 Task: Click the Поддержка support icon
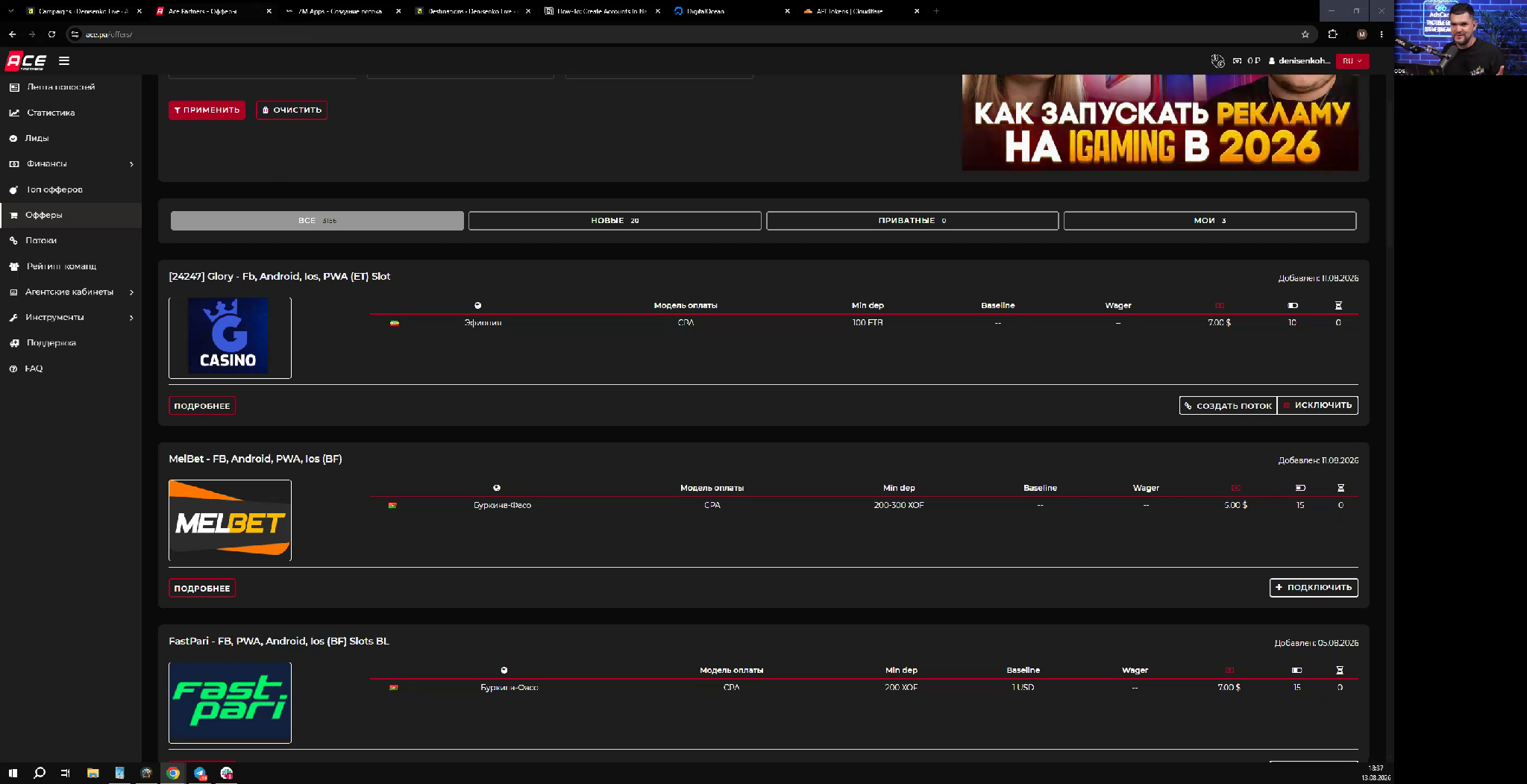point(13,343)
